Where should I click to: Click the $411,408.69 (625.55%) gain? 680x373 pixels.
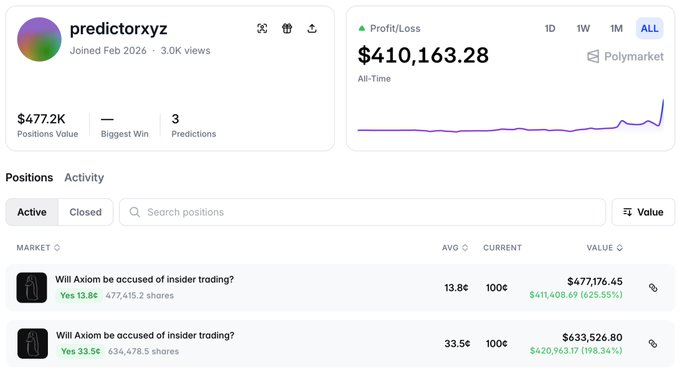[576, 295]
